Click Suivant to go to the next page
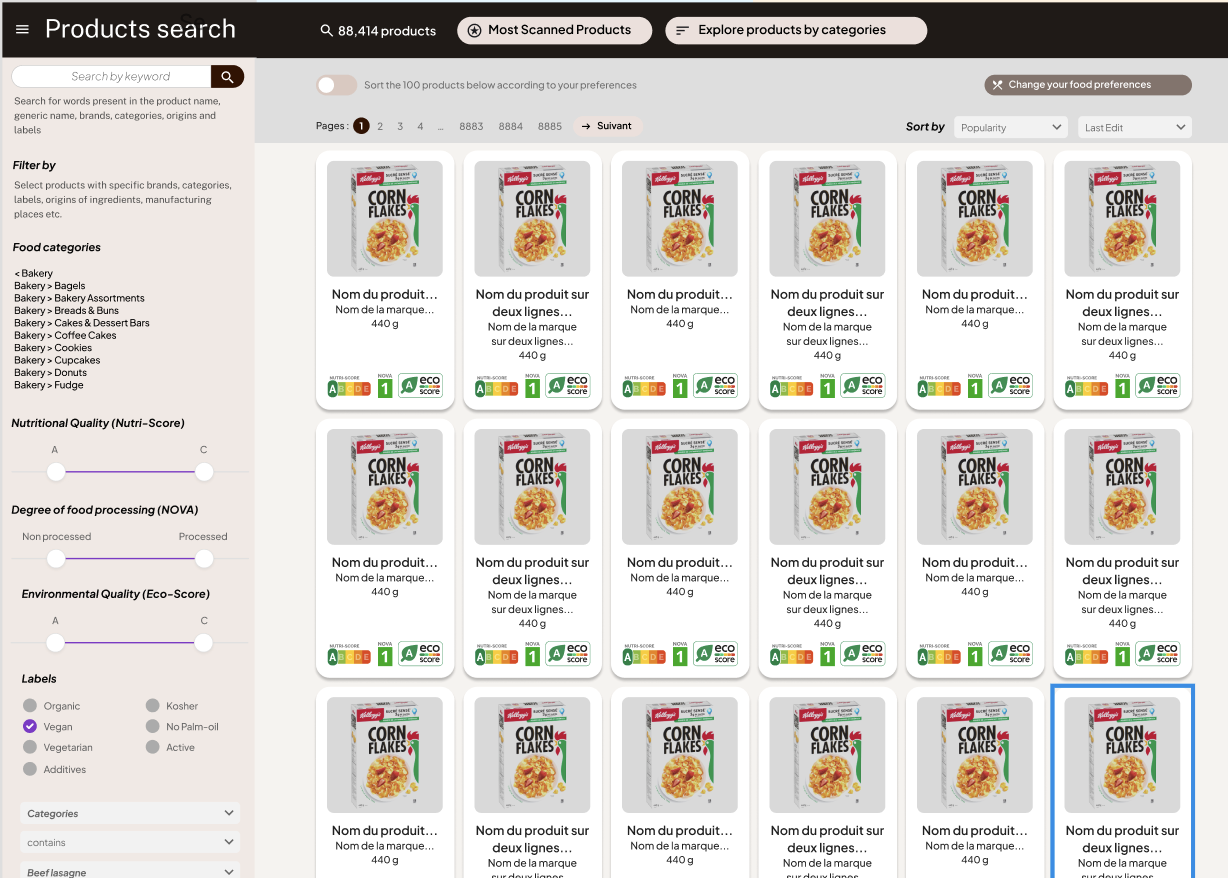The width and height of the screenshot is (1228, 878). coord(608,126)
